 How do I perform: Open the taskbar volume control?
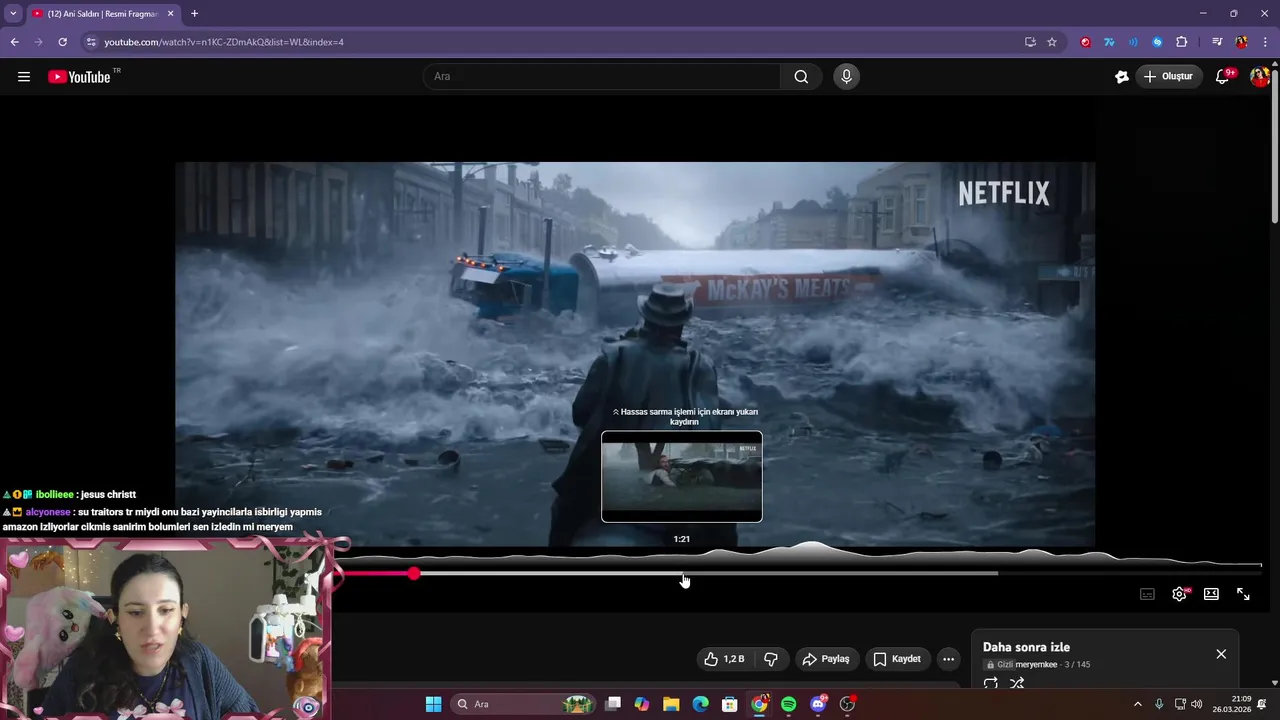[1197, 704]
